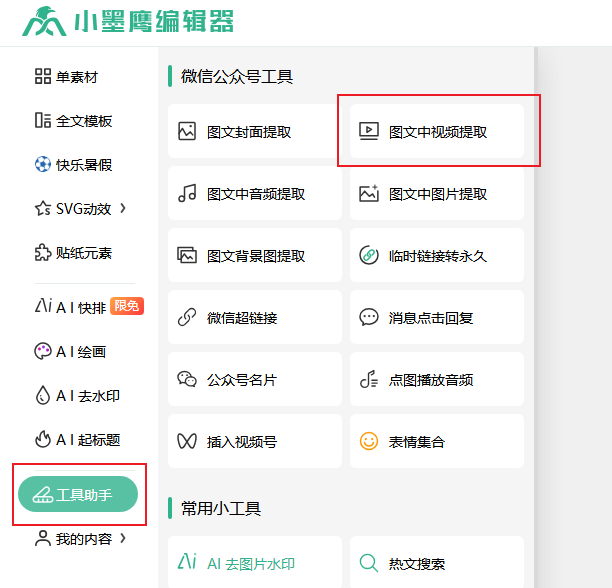Screen dimensions: 612x588
Task: Select the 全文模板 layout icon
Action: [x=43, y=120]
